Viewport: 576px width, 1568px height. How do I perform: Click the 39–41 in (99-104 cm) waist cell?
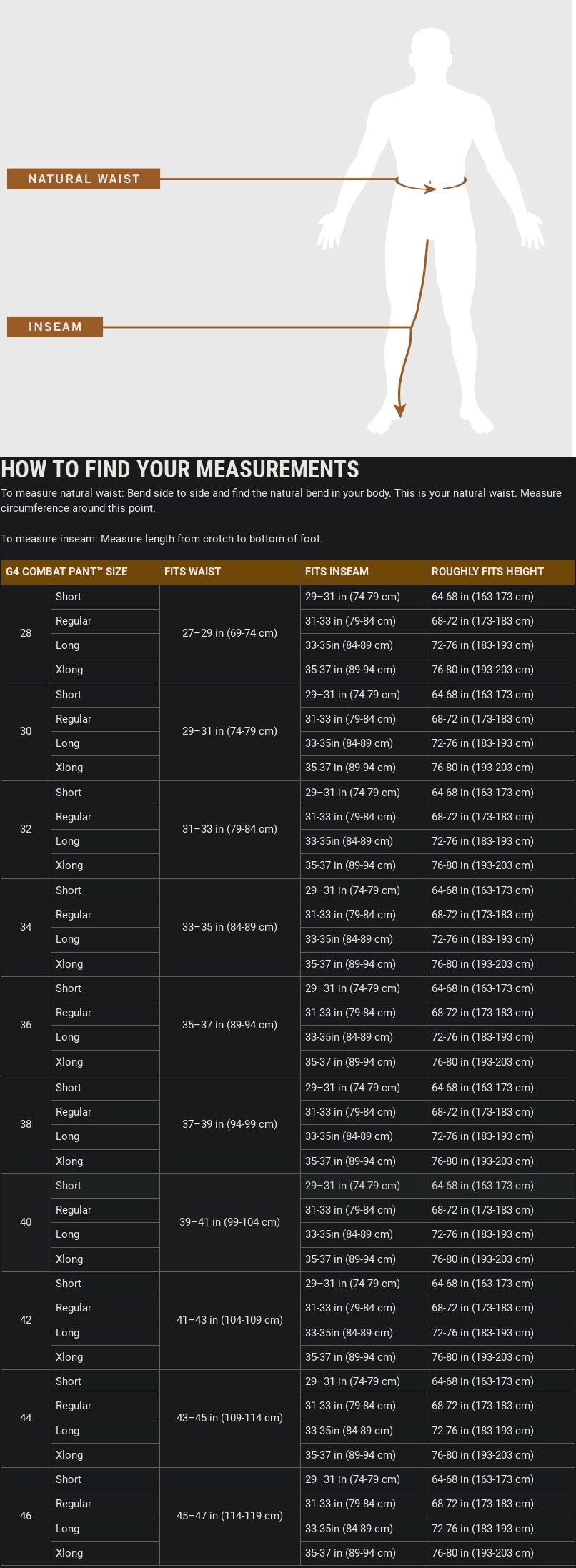pyautogui.click(x=229, y=1222)
